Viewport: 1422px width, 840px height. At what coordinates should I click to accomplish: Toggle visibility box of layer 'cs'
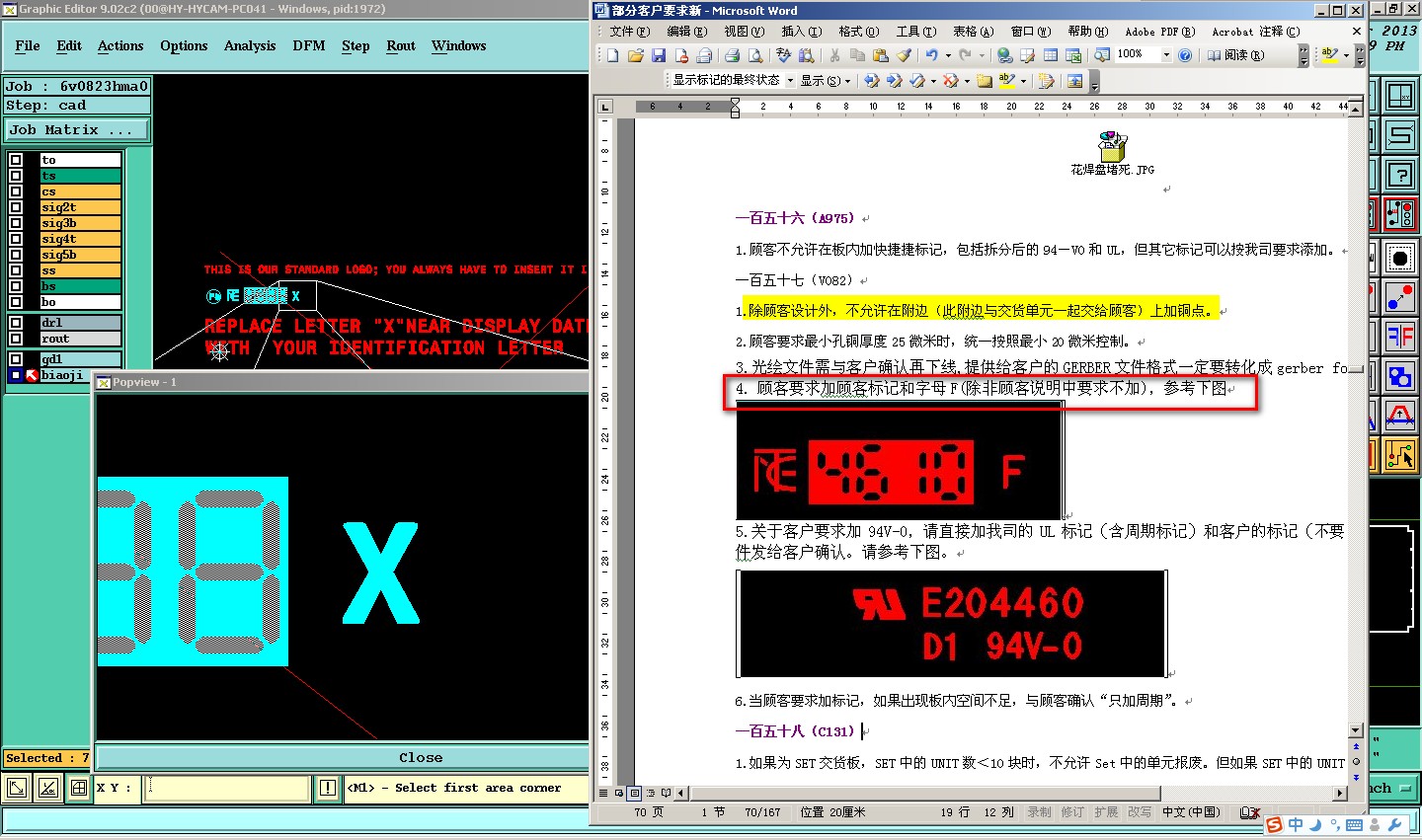point(16,191)
